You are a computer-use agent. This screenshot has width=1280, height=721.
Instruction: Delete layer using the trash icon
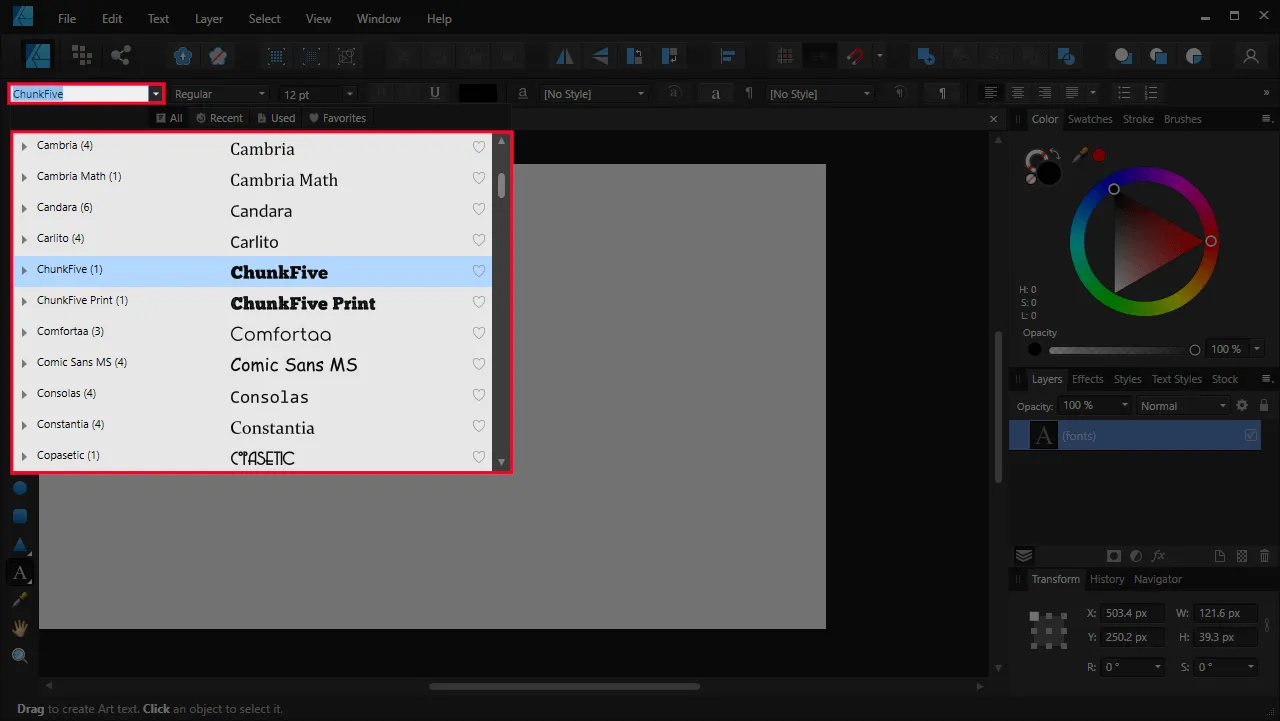tap(1265, 556)
